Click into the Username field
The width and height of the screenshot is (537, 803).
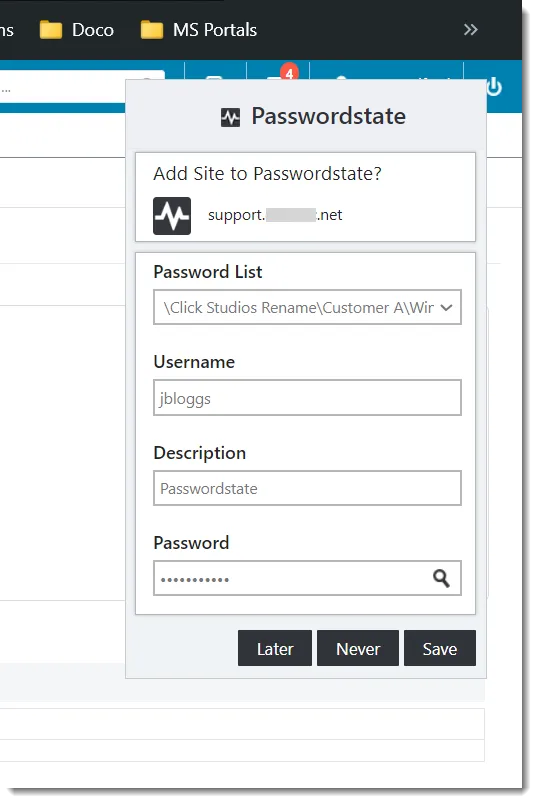(x=307, y=397)
